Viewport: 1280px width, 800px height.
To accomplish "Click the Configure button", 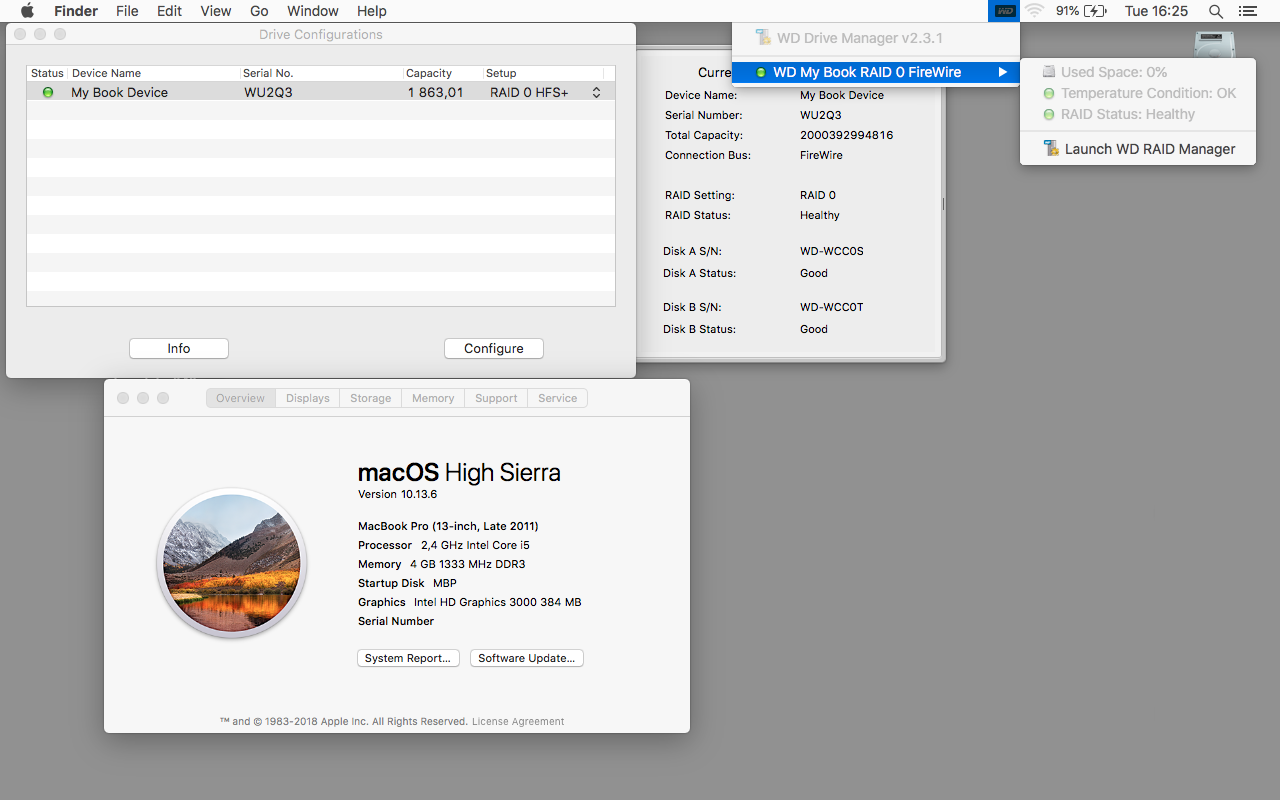I will 494,348.
